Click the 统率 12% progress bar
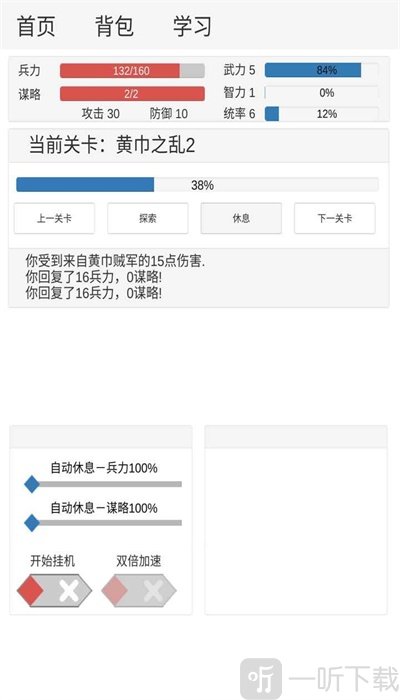400x700 pixels. tap(321, 114)
